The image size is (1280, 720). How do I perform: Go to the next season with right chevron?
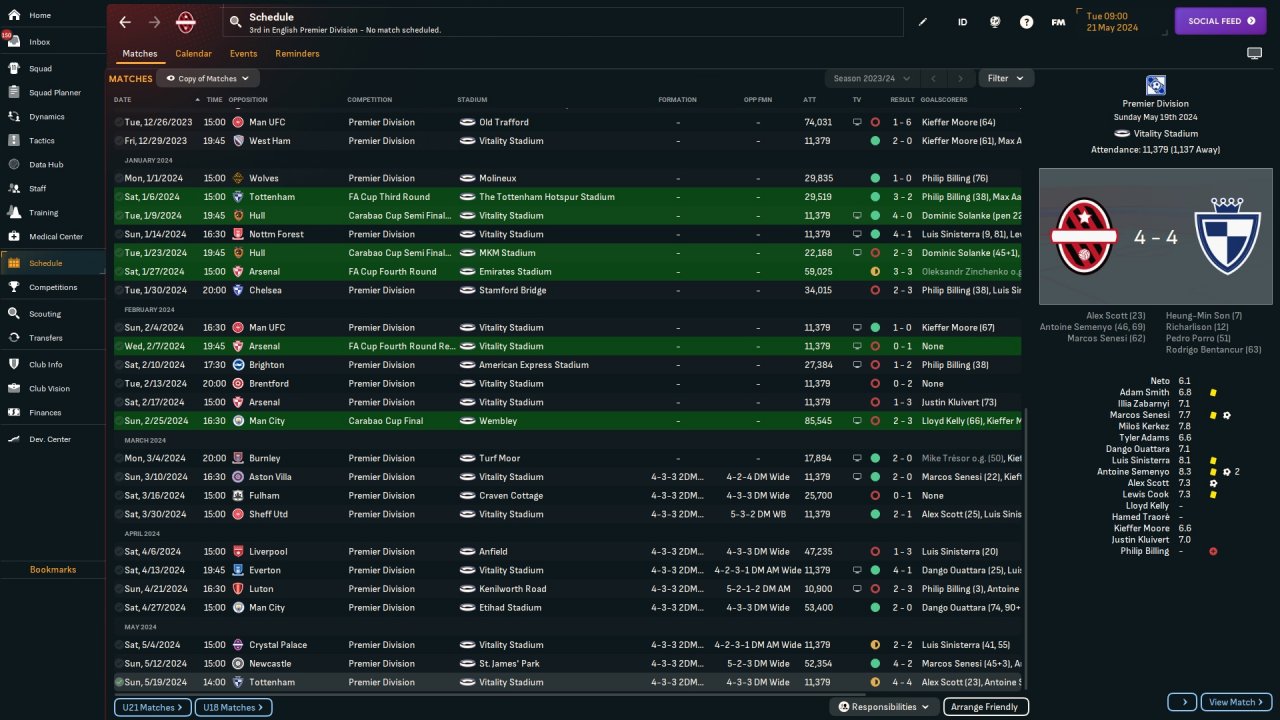click(x=960, y=78)
